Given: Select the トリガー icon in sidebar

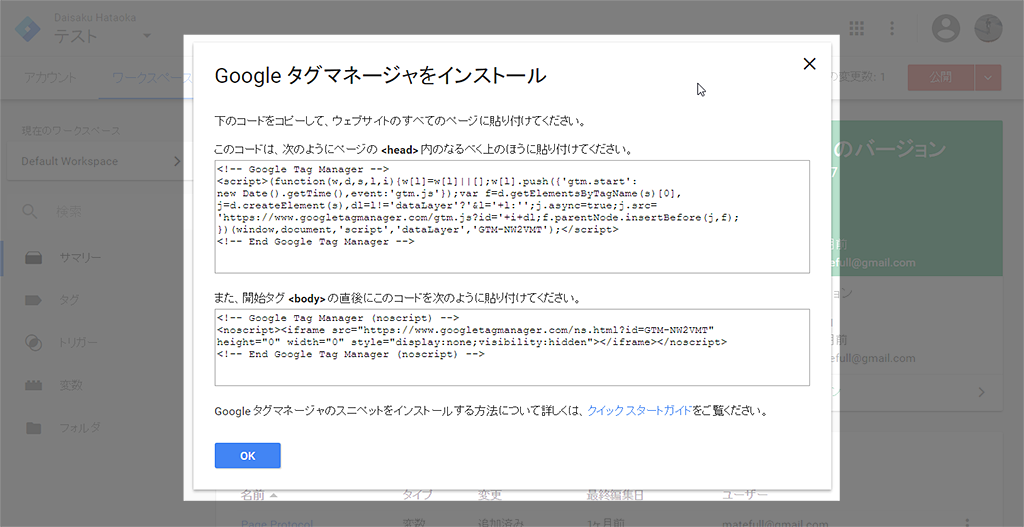Looking at the screenshot, I should coord(33,343).
